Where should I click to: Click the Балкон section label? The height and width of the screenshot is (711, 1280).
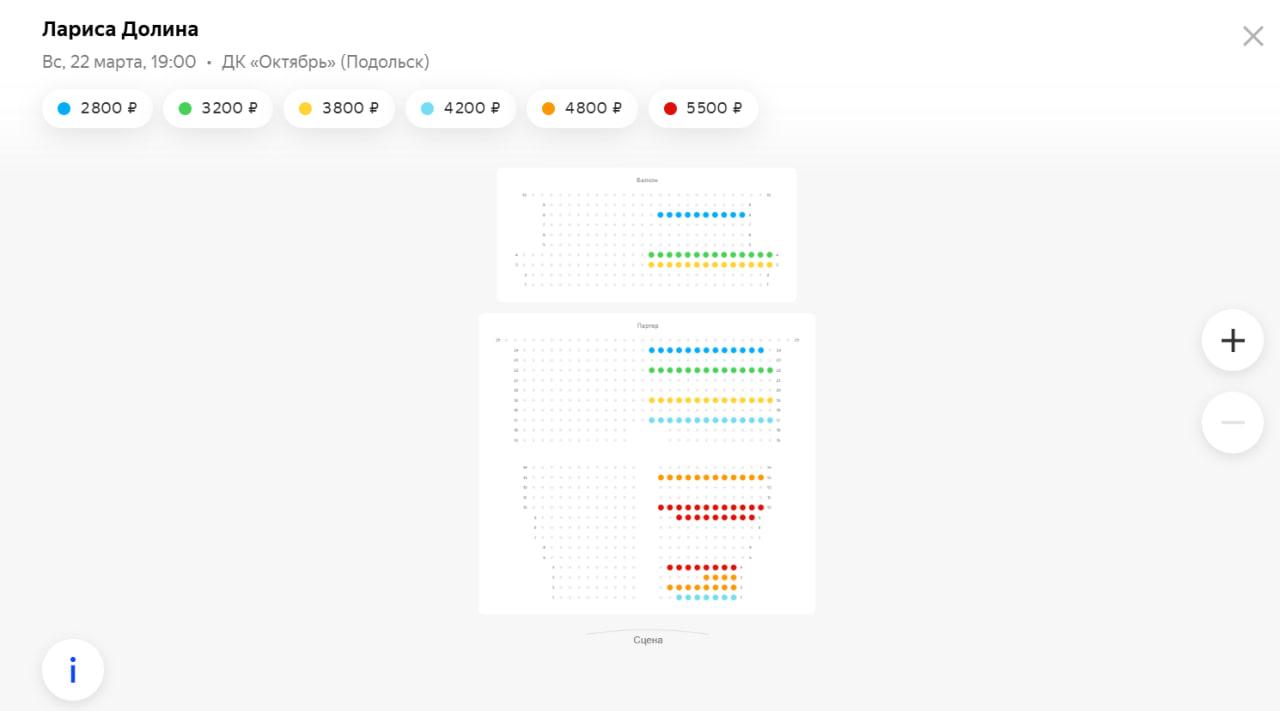tap(647, 180)
